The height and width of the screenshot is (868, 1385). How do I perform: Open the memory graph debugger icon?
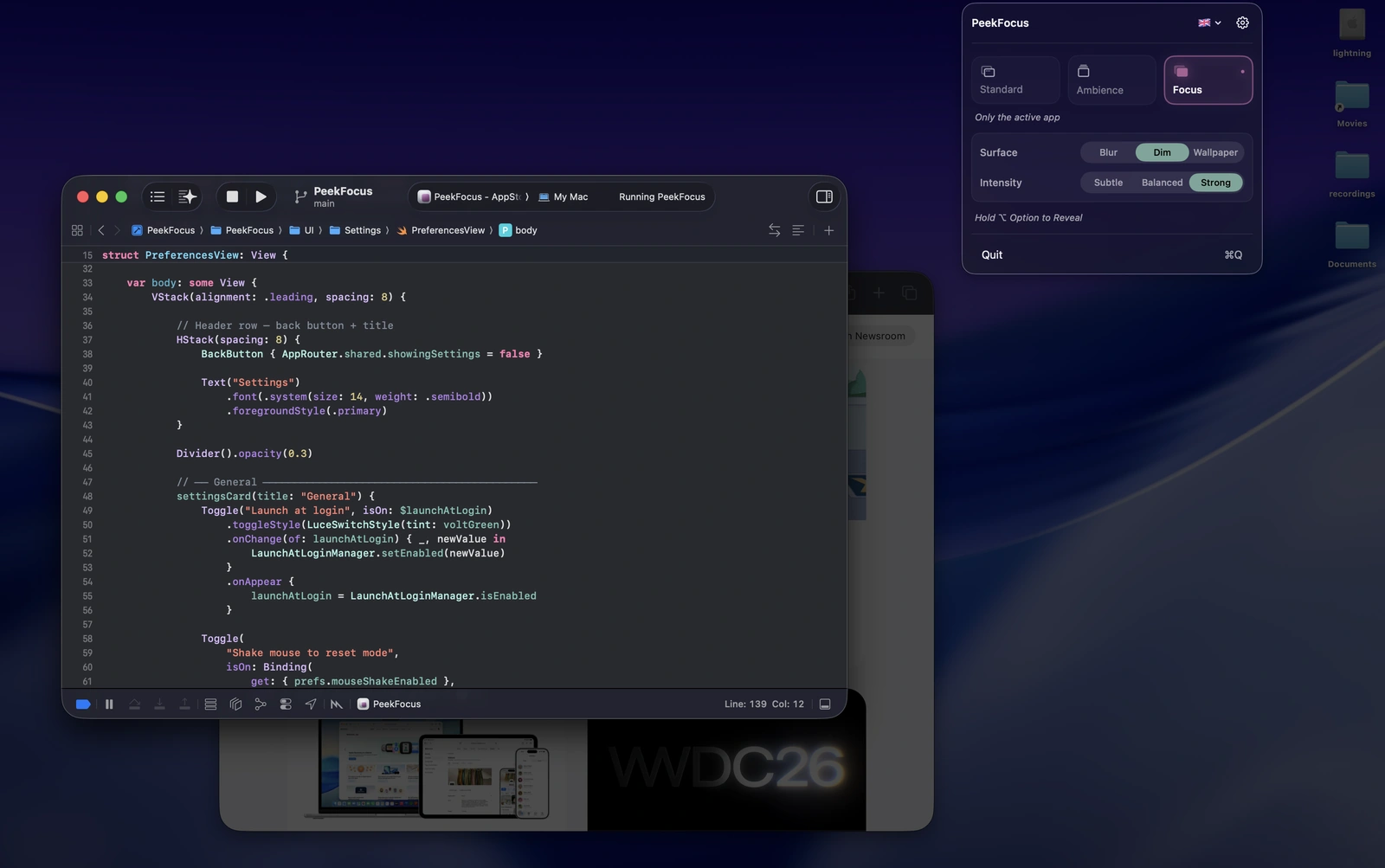point(261,704)
